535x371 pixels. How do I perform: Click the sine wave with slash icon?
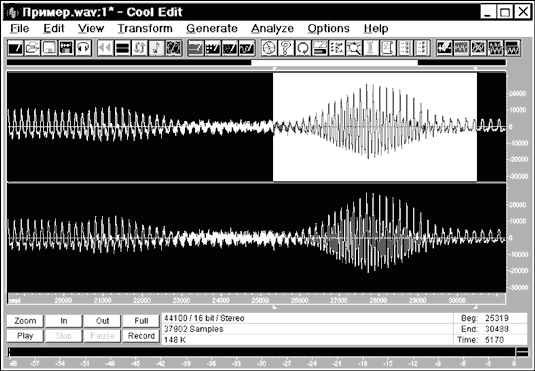pos(247,48)
